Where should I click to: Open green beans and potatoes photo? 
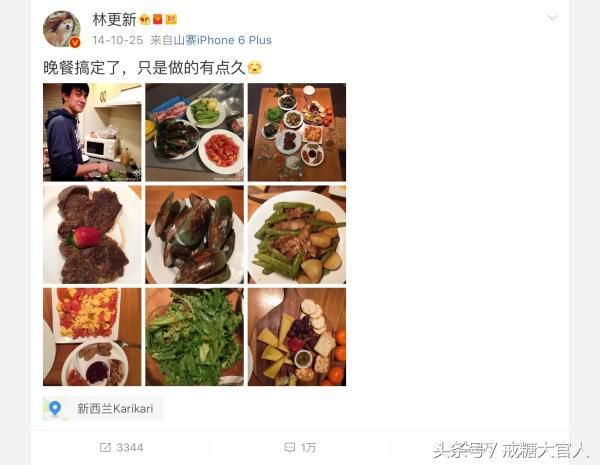pyautogui.click(x=297, y=235)
